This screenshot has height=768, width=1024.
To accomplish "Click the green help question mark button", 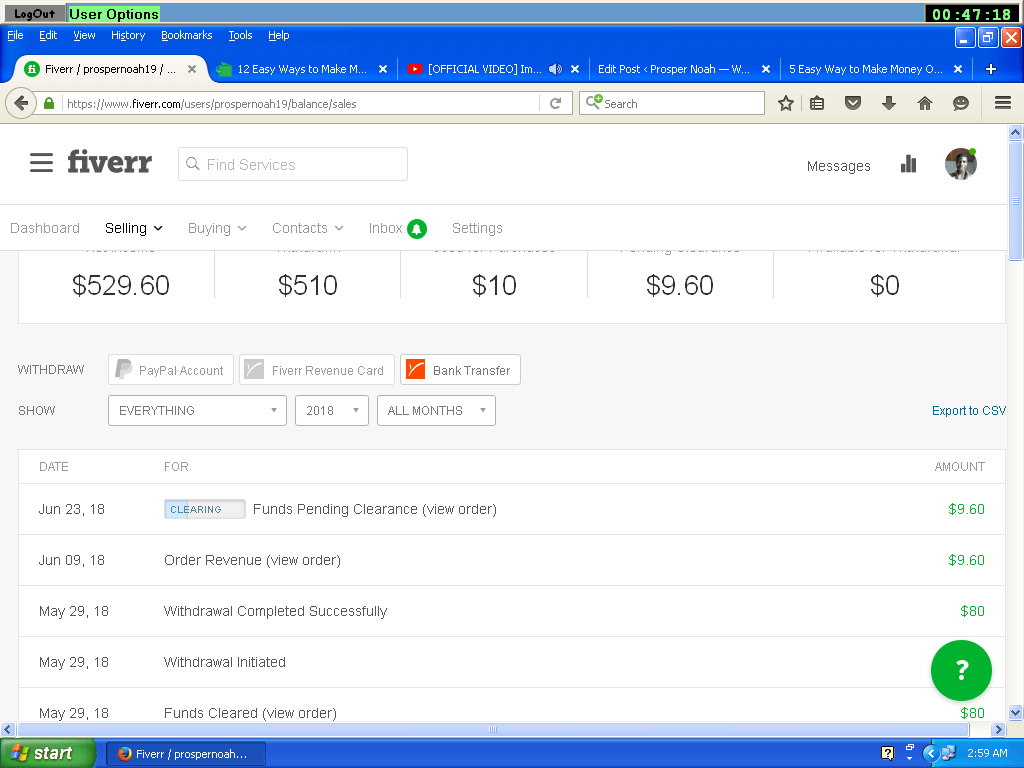I will click(x=960, y=670).
